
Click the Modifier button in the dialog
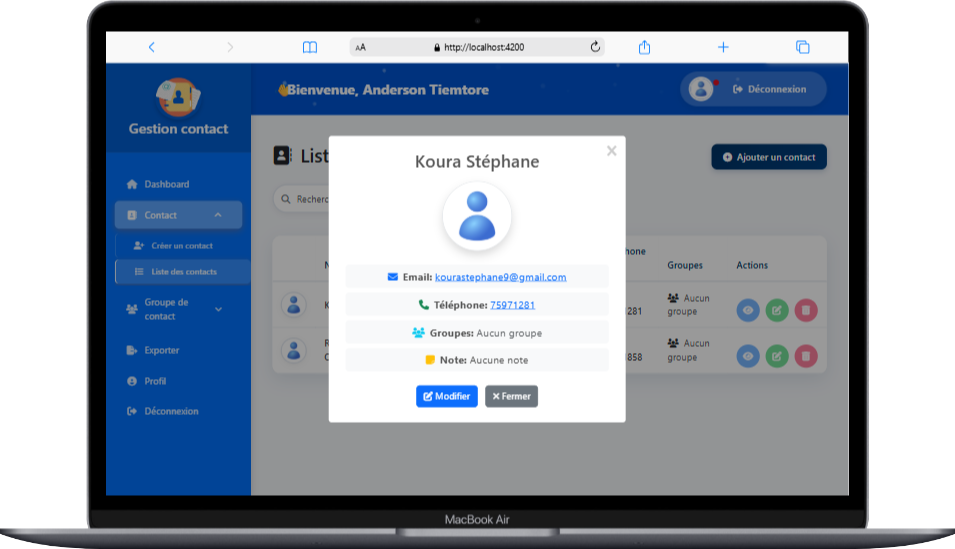tap(446, 396)
